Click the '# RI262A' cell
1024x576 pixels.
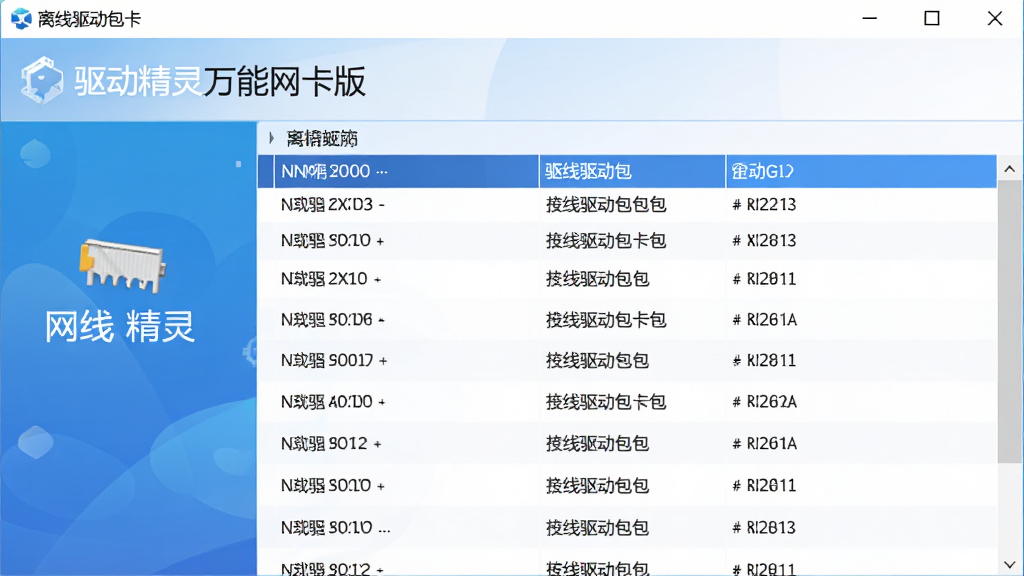click(764, 401)
